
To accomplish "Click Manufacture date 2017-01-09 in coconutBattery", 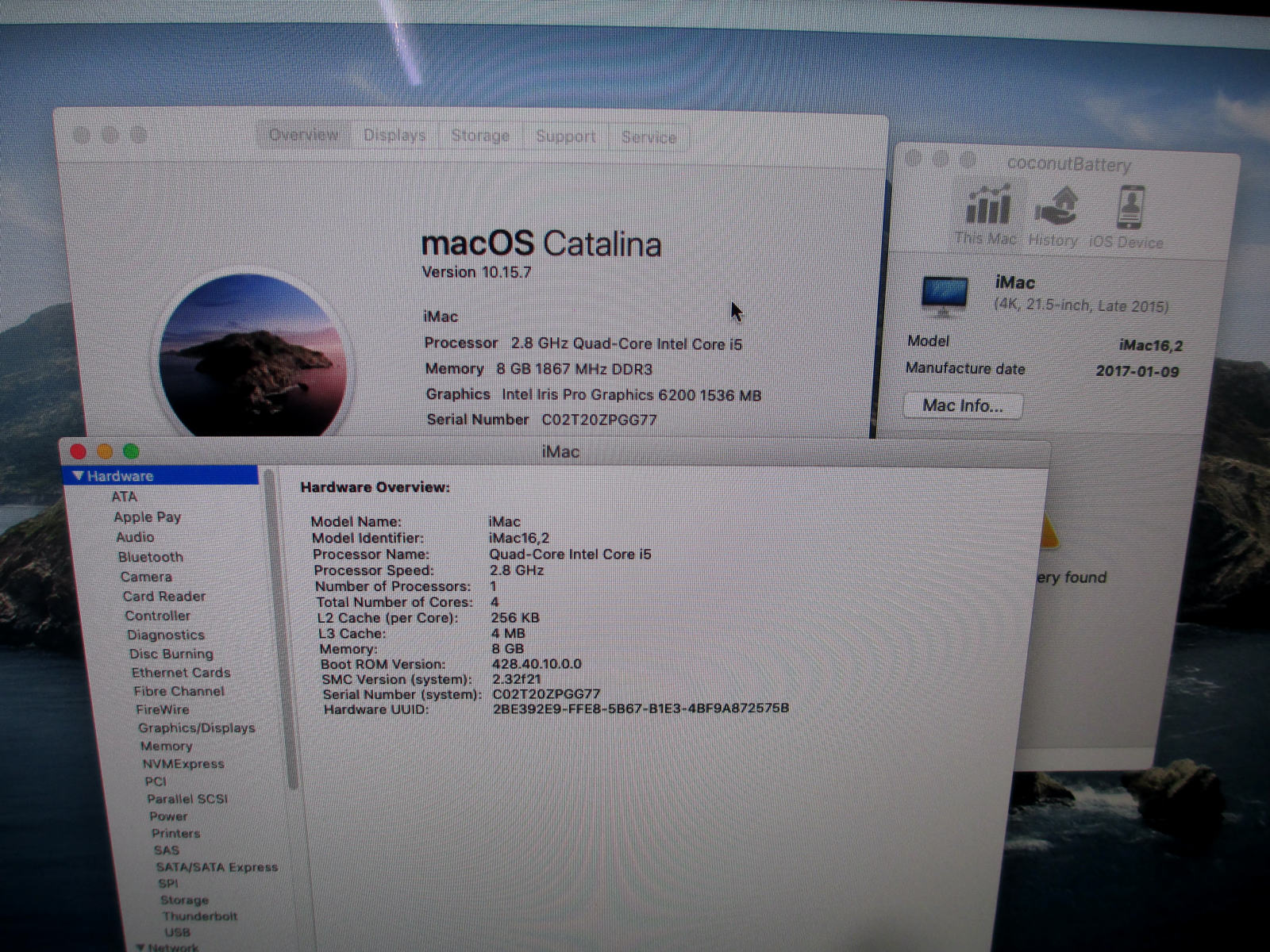I will tap(1137, 371).
